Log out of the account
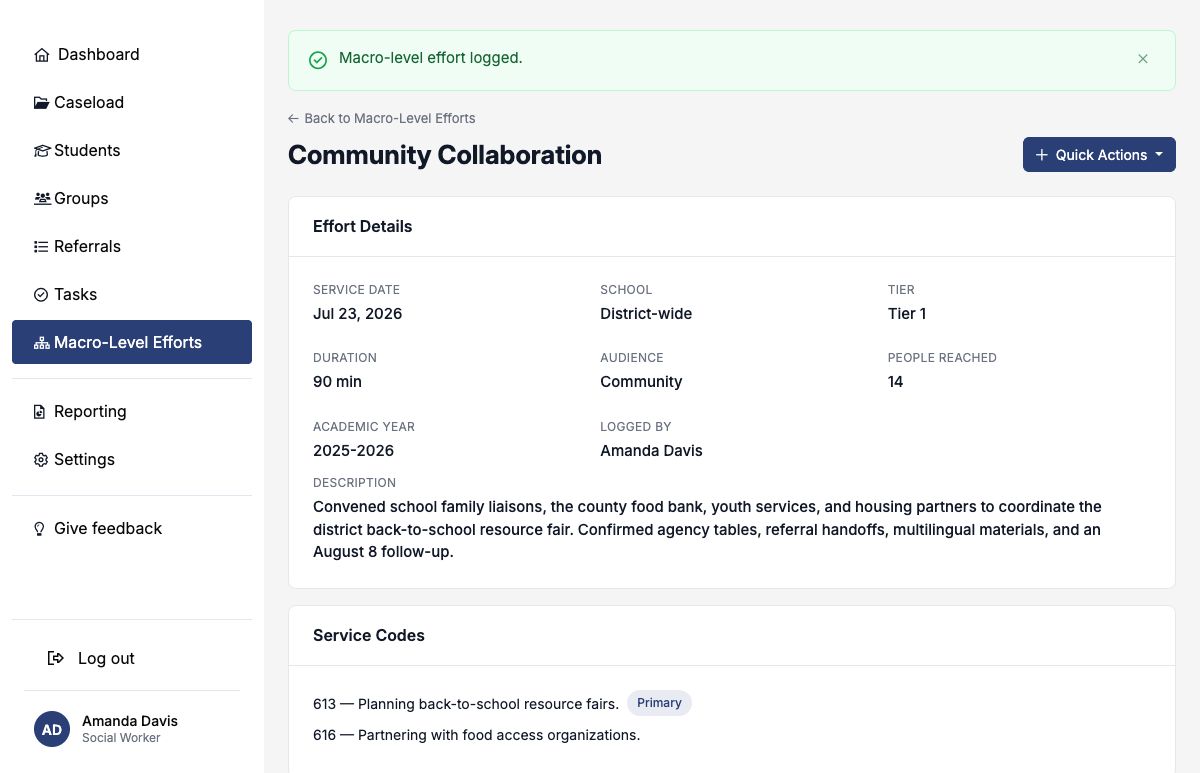The width and height of the screenshot is (1200, 773). pyautogui.click(x=132, y=658)
